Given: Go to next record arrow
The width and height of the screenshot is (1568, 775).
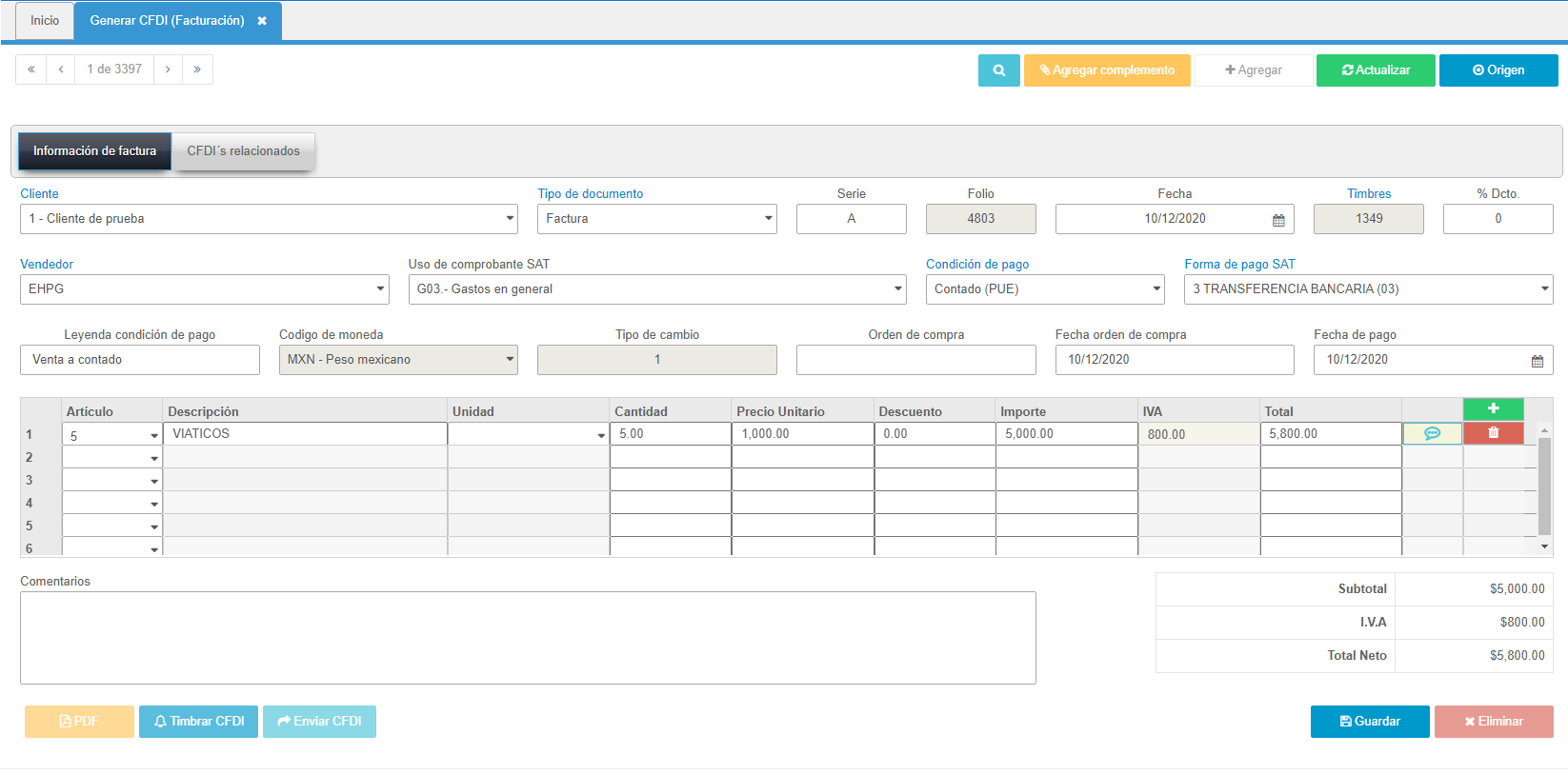Looking at the screenshot, I should pyautogui.click(x=168, y=70).
